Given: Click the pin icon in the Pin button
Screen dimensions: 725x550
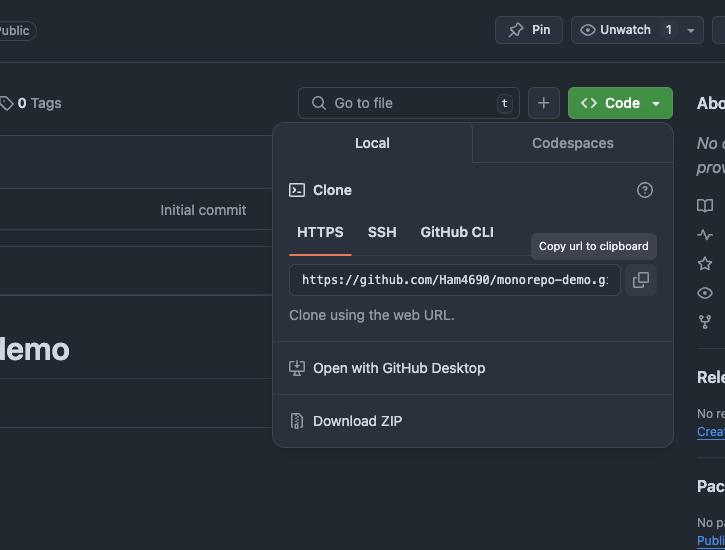Looking at the screenshot, I should pyautogui.click(x=516, y=30).
